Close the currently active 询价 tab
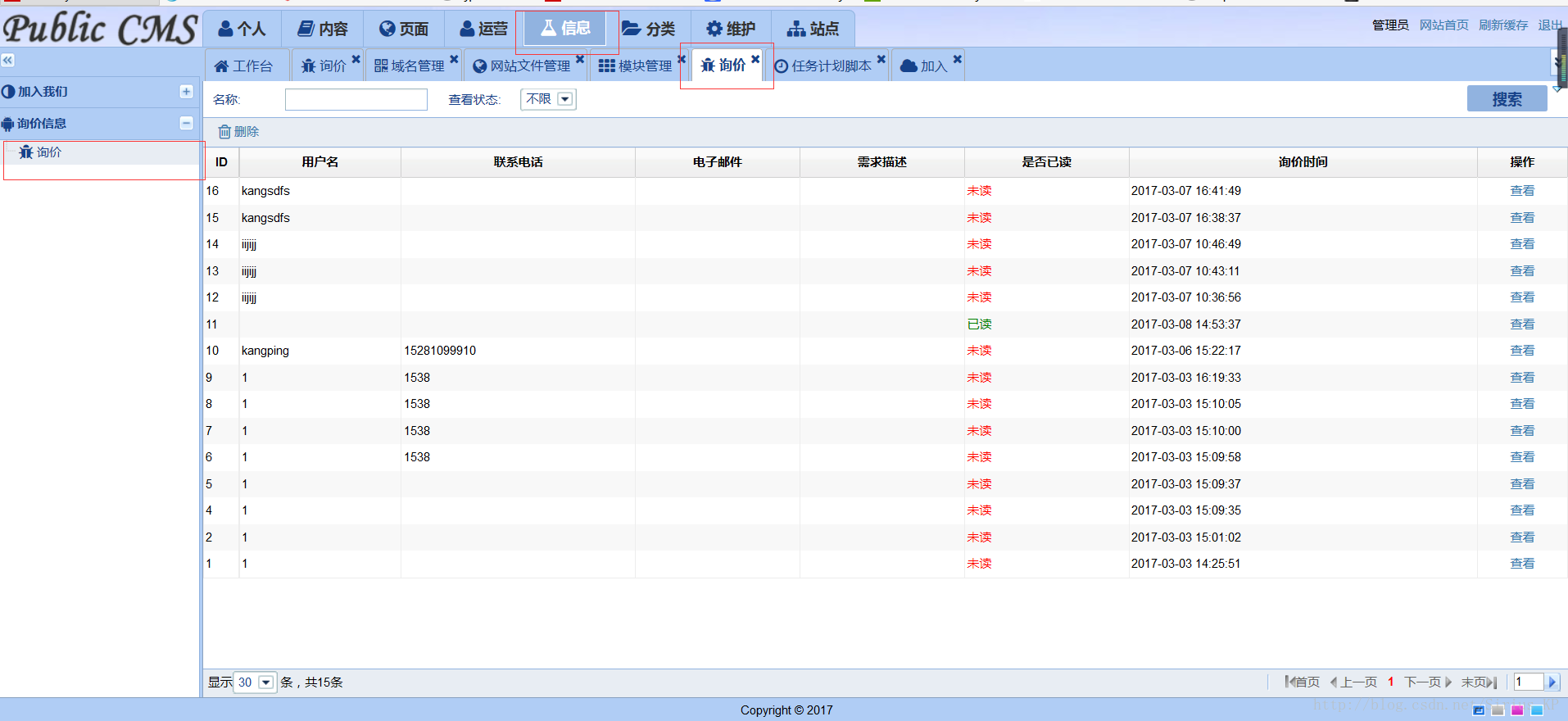 [x=755, y=59]
